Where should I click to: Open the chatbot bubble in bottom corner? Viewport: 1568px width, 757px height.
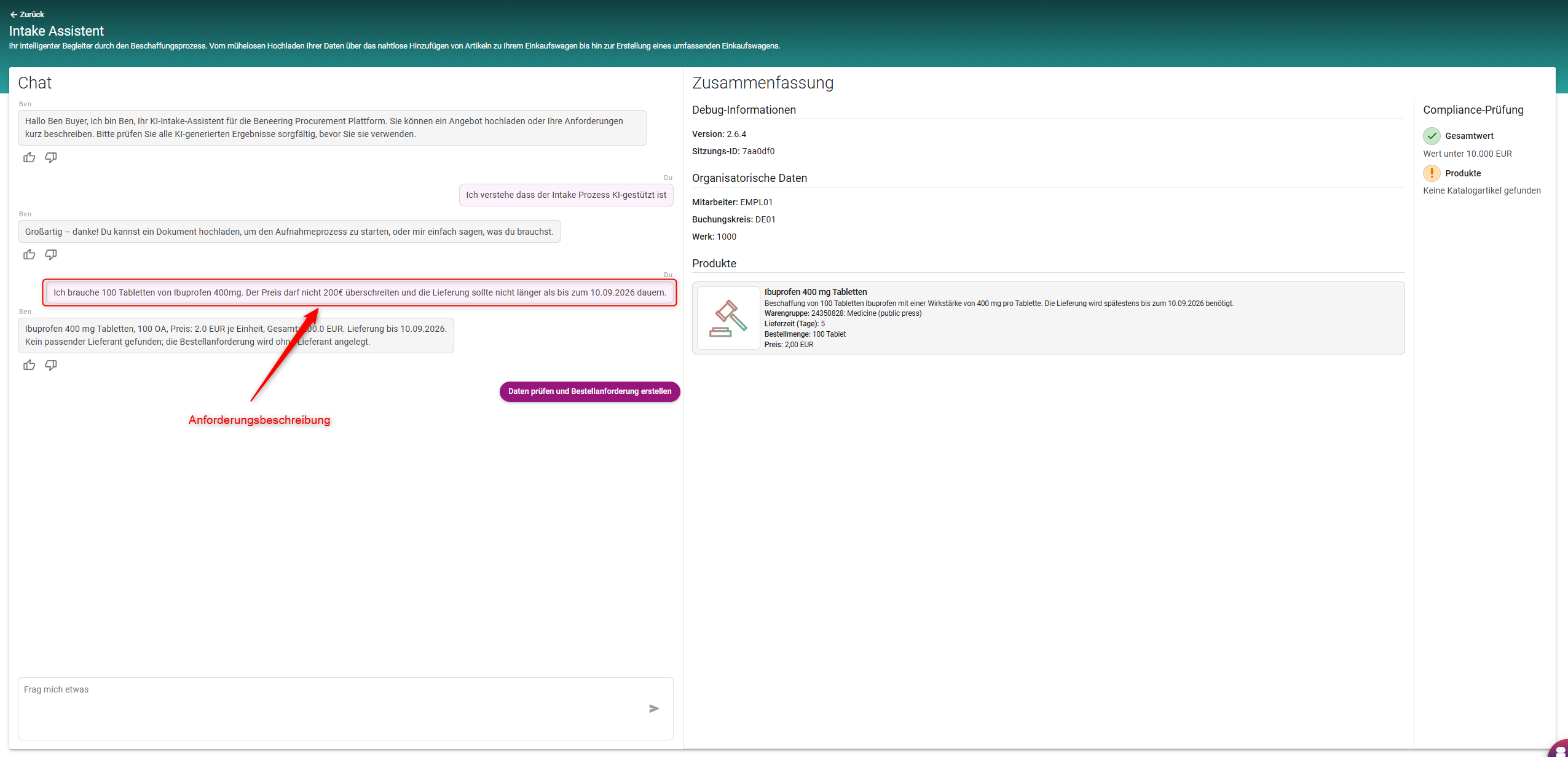[1559, 749]
